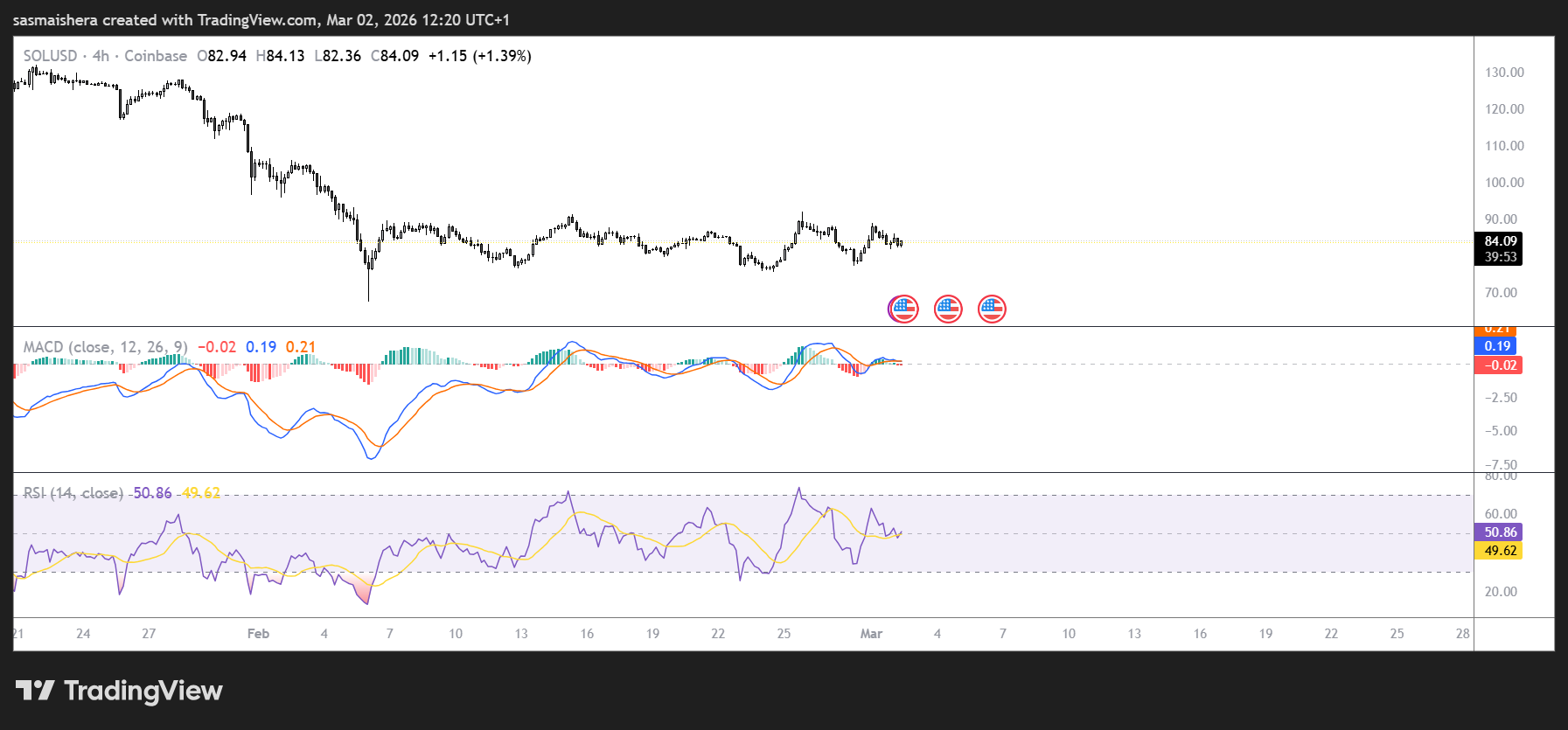1568x730 pixels.
Task: Click the 130.00 price scale label
Action: pyautogui.click(x=1504, y=73)
